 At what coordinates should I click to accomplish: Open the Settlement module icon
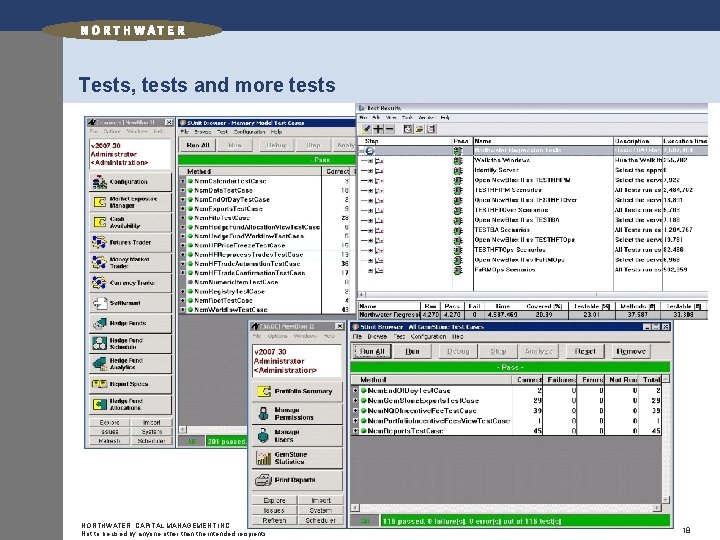click(100, 303)
